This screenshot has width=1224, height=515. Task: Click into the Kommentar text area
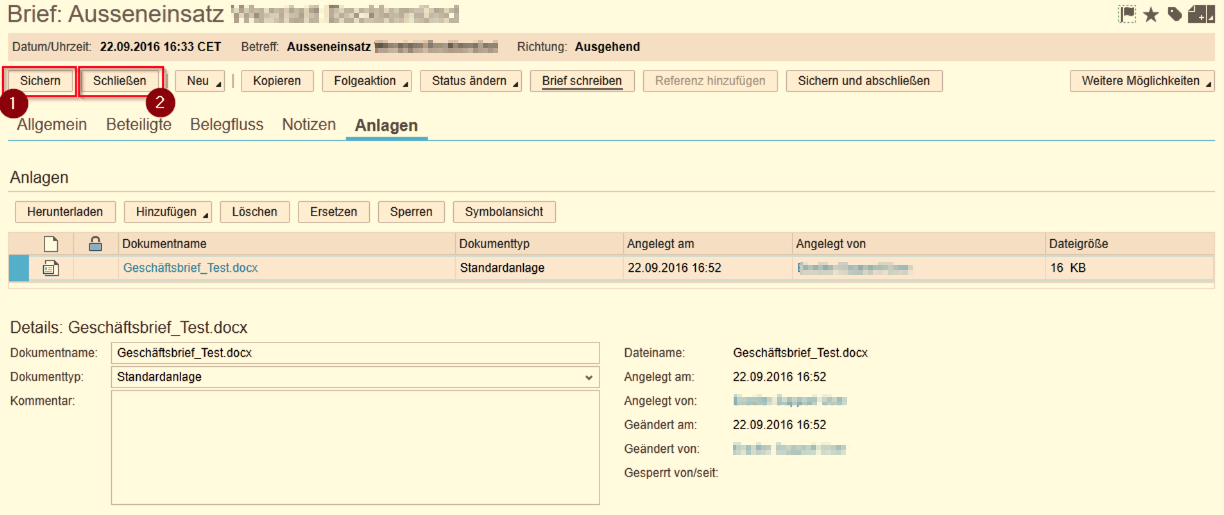pyautogui.click(x=355, y=446)
